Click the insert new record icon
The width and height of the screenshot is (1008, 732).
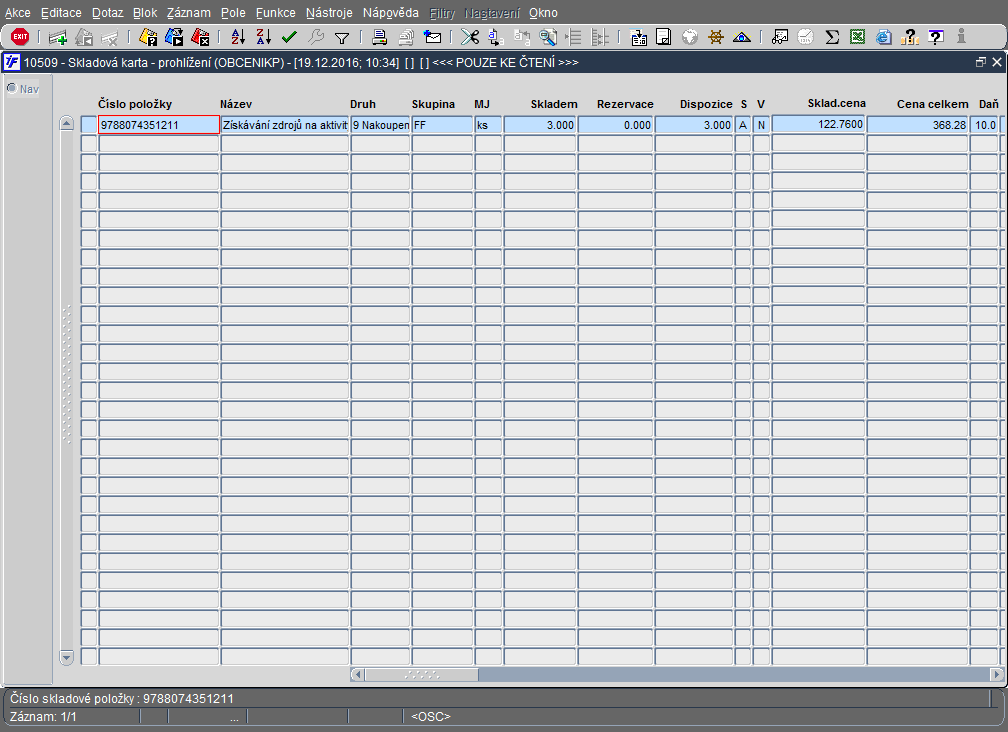[58, 37]
